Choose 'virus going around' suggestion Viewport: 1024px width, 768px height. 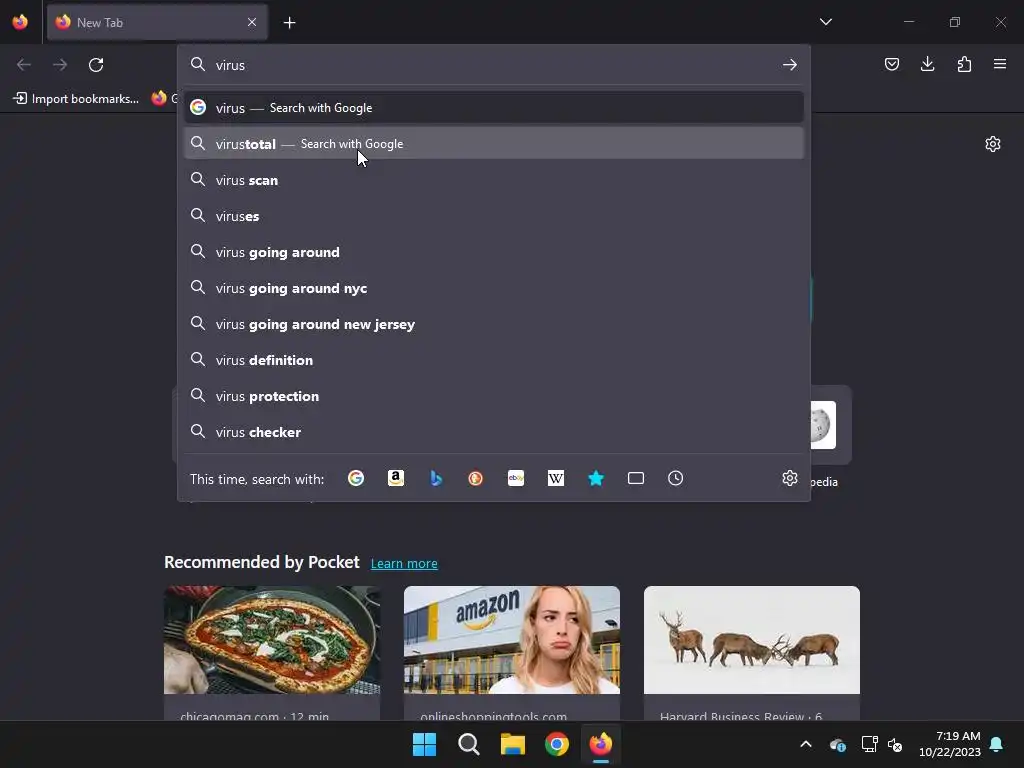pos(494,252)
